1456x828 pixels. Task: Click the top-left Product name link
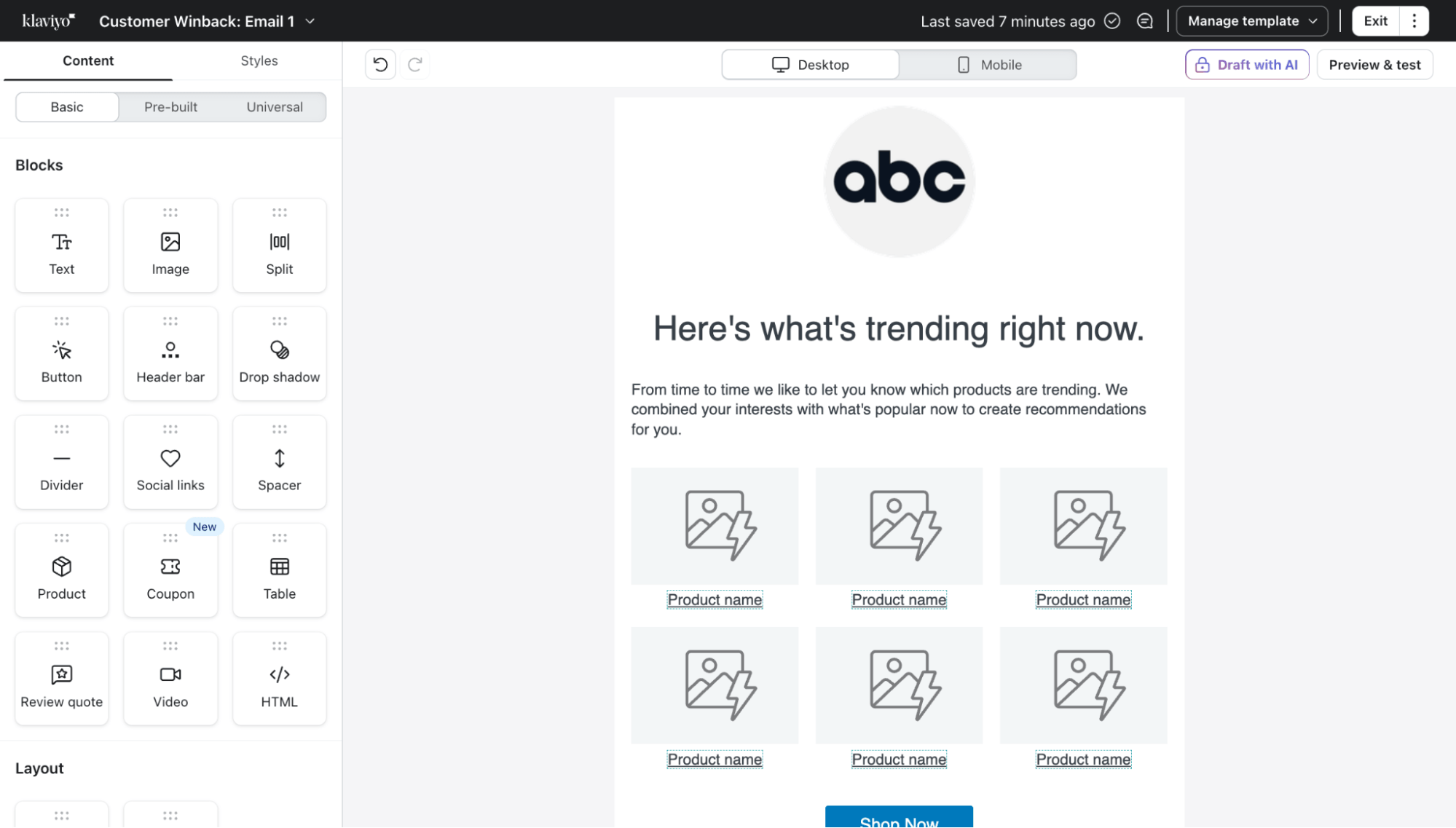tap(715, 600)
